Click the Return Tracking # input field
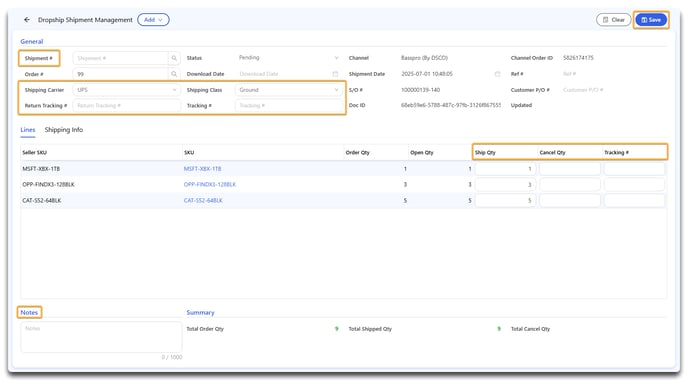This screenshot has width=688, height=380. pos(126,106)
